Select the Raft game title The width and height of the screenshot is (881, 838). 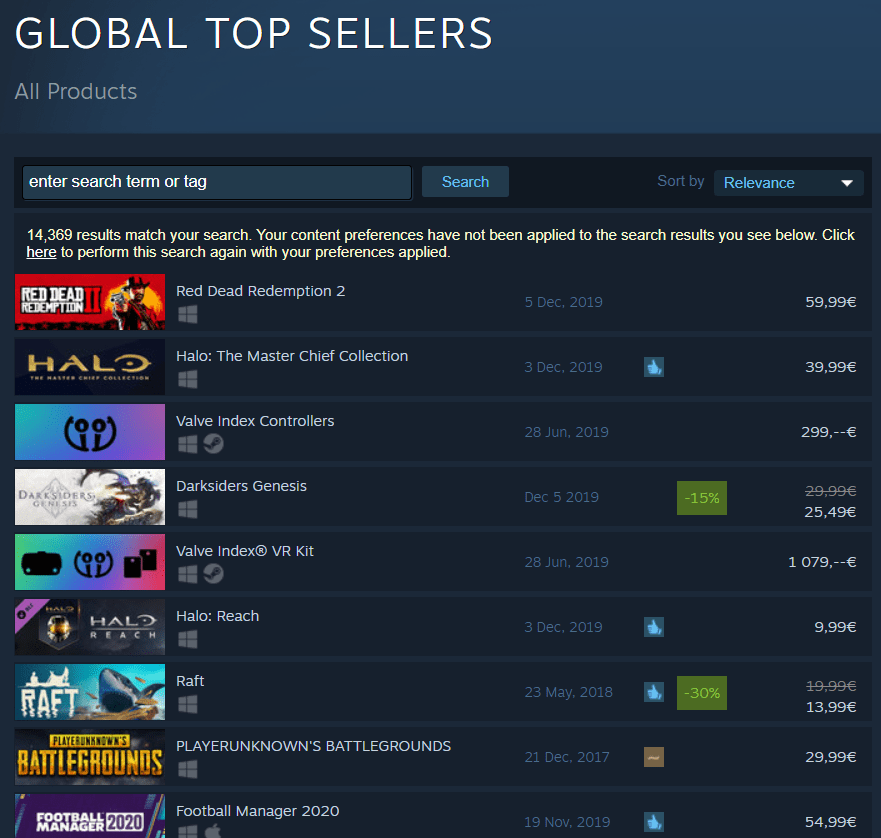[190, 681]
